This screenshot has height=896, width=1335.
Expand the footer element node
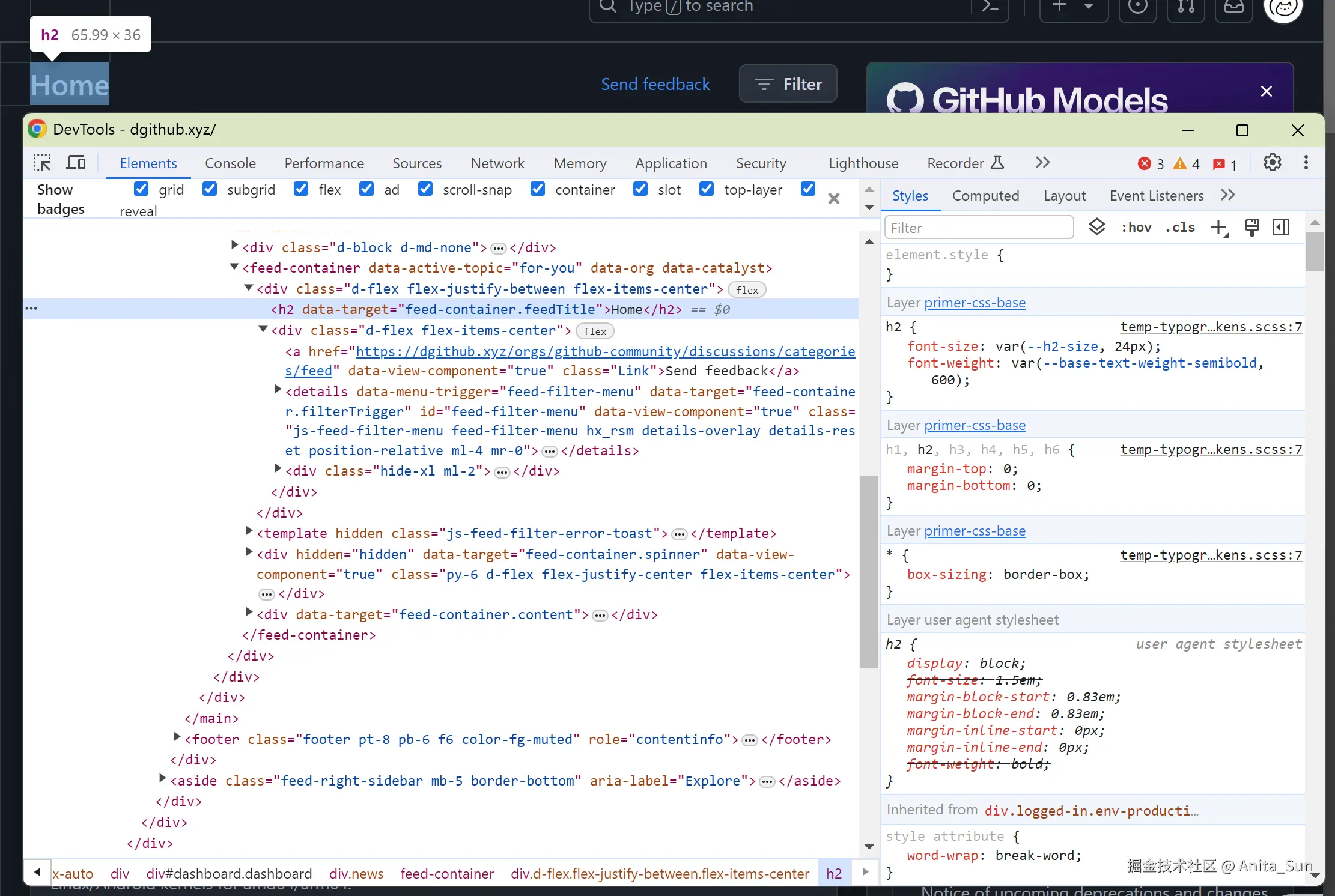coord(177,737)
